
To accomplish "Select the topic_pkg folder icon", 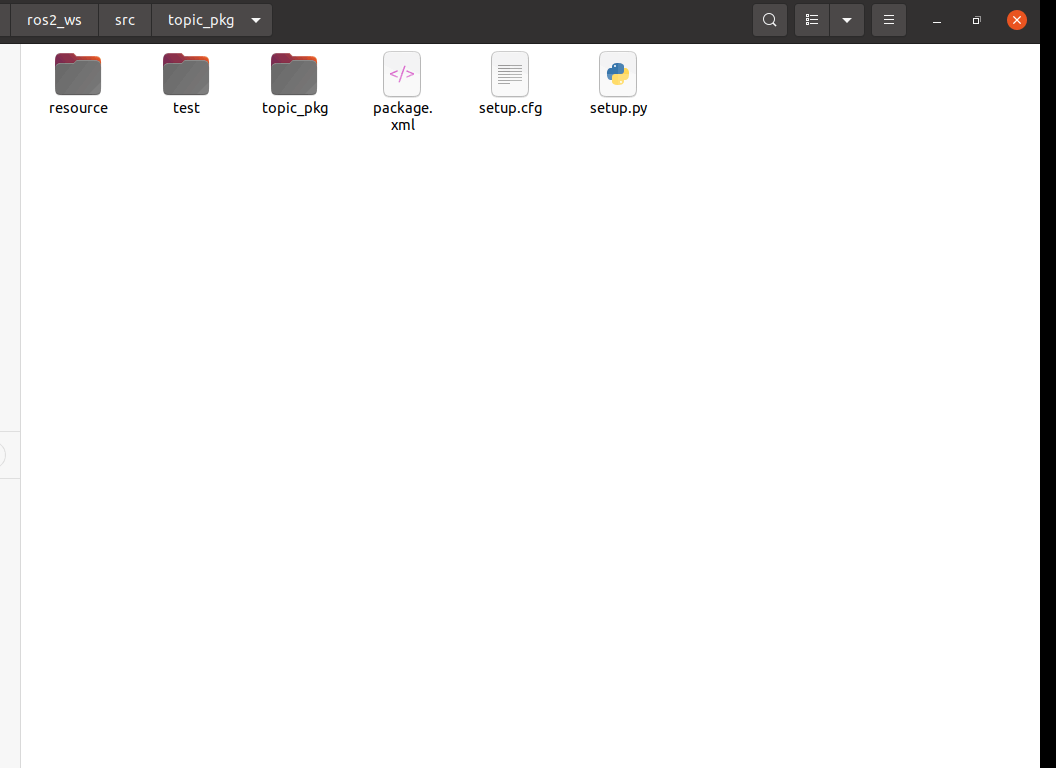I will (294, 74).
